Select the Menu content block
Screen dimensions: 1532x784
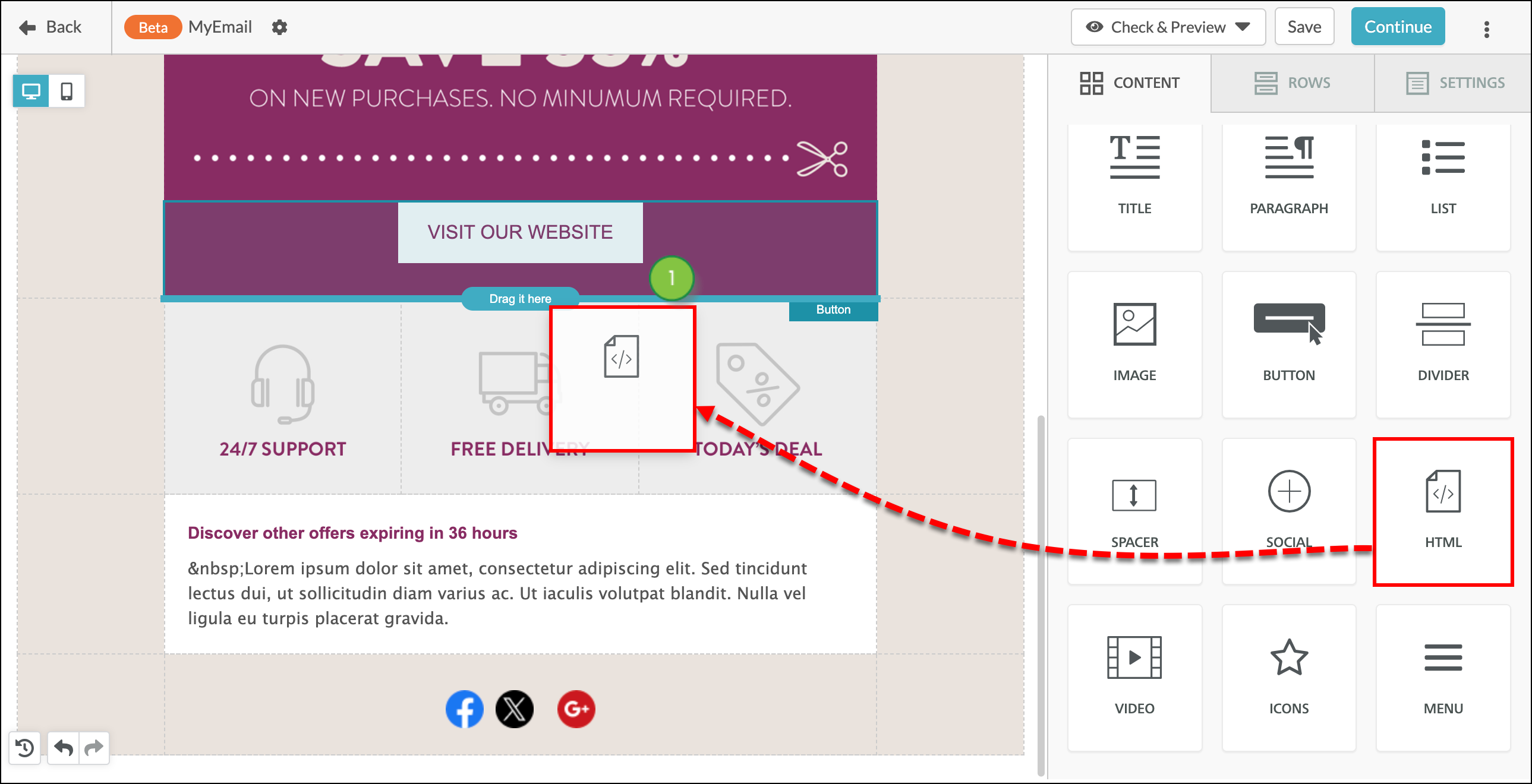tap(1443, 678)
